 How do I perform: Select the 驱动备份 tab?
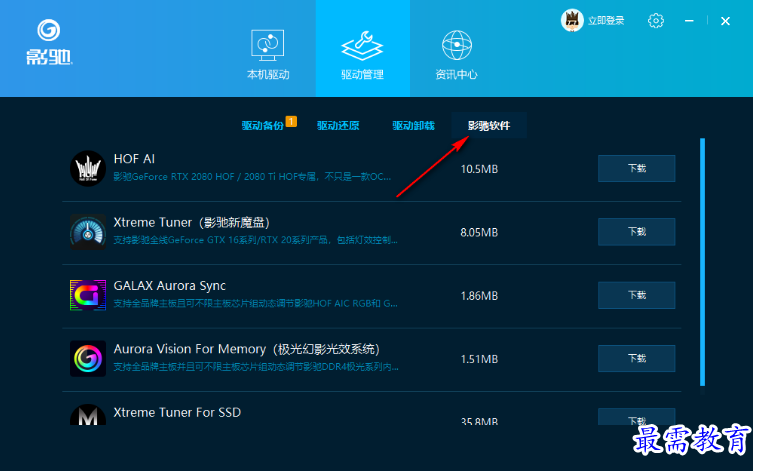(263, 125)
